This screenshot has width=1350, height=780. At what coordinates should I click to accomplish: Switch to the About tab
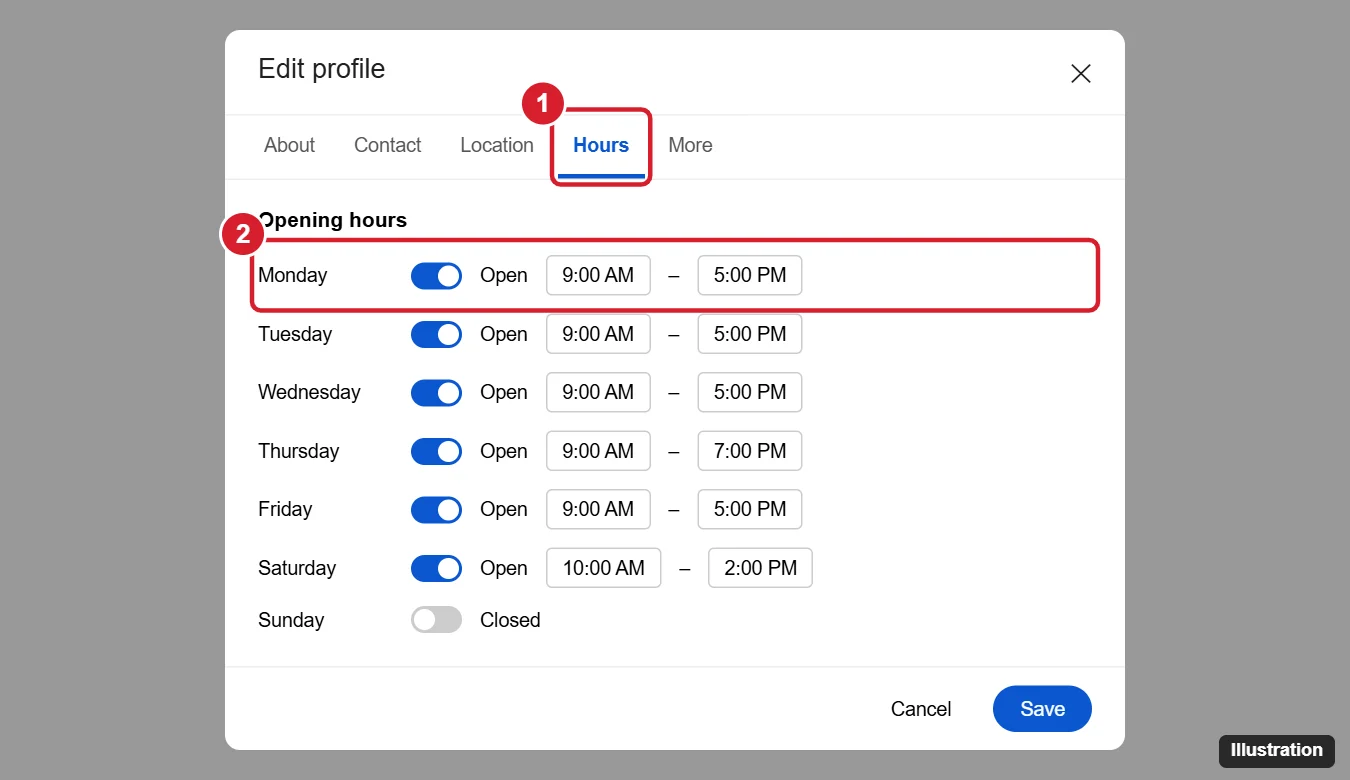pos(289,145)
